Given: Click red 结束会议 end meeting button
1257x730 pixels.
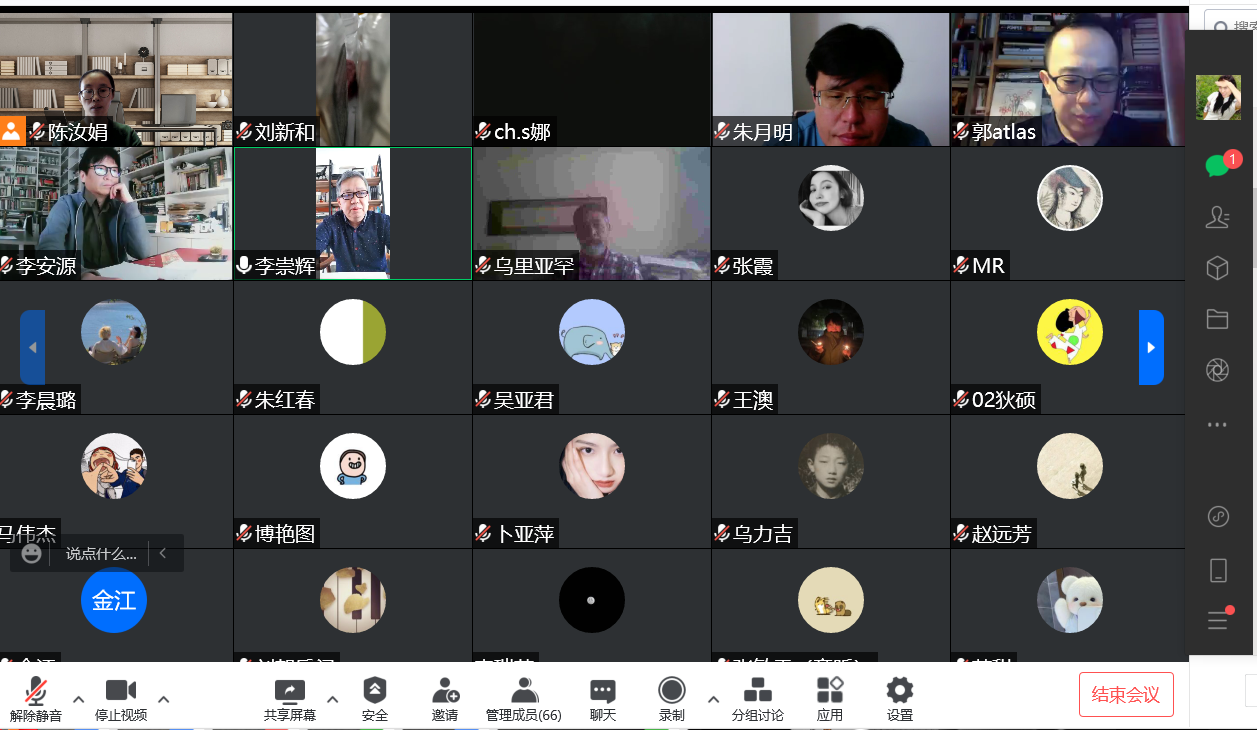Looking at the screenshot, I should tap(1126, 695).
